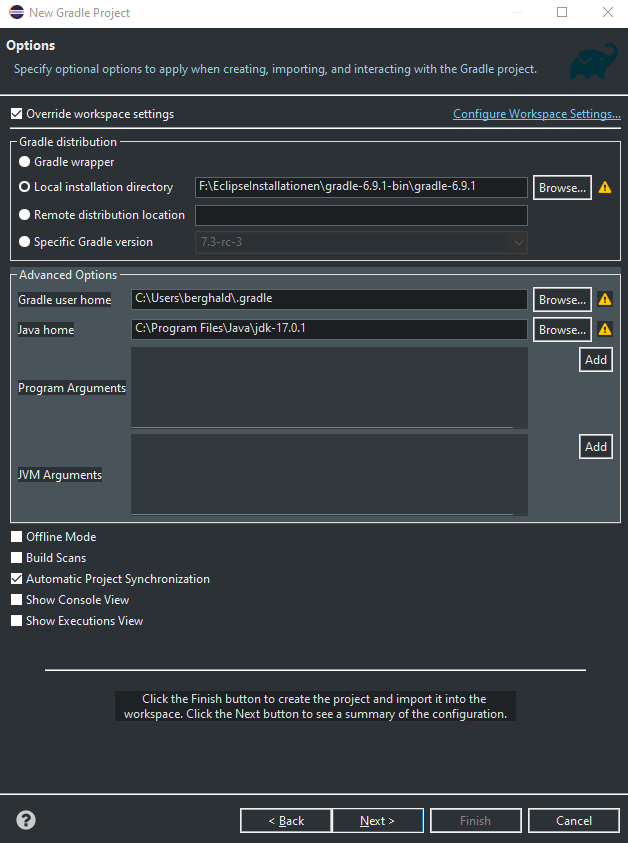Click inside the JVM Arguments list box
Viewport: 628px width, 843px height.
coord(329,475)
